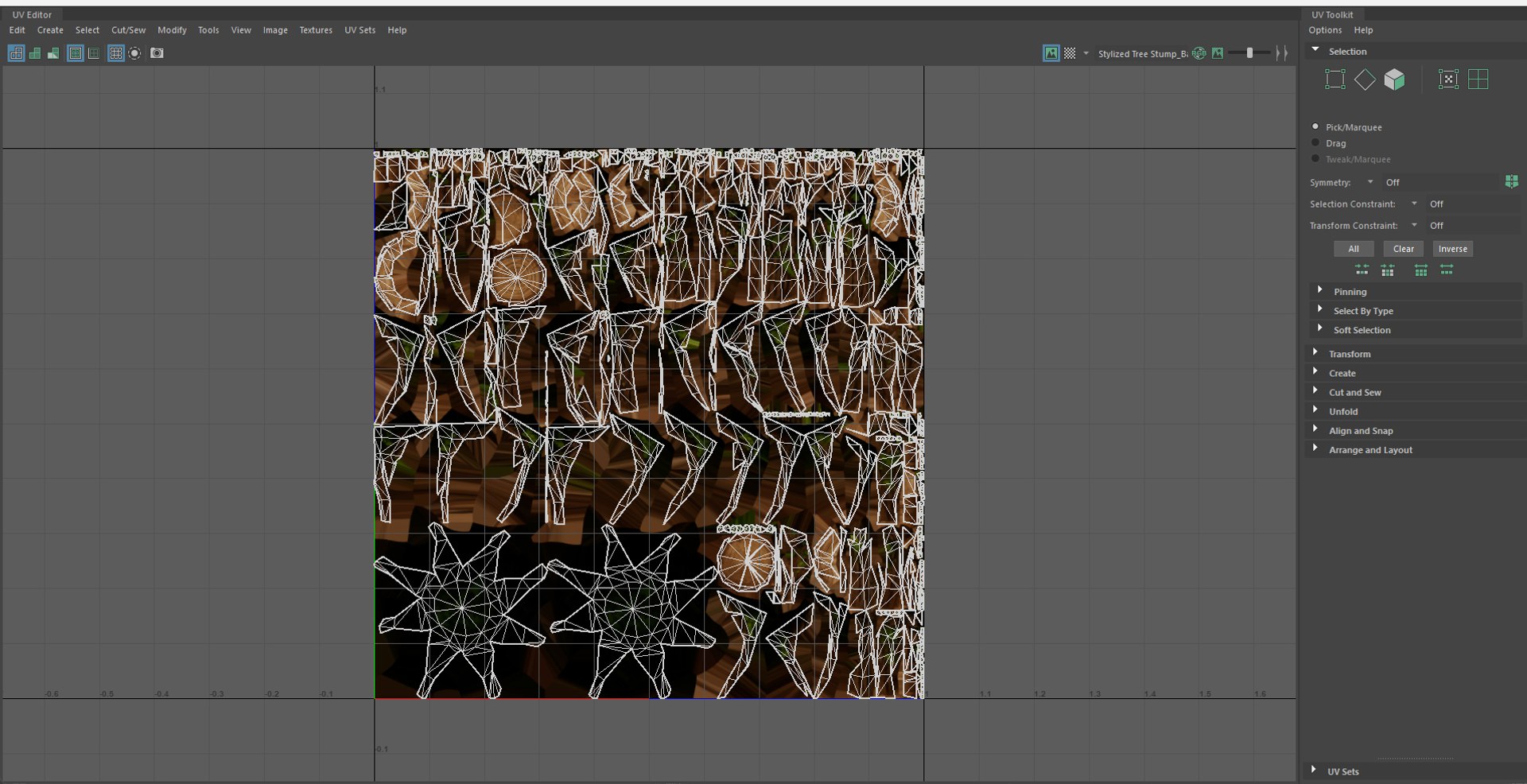Toggle checker map display icon
The width and height of the screenshot is (1527, 784).
(1070, 53)
